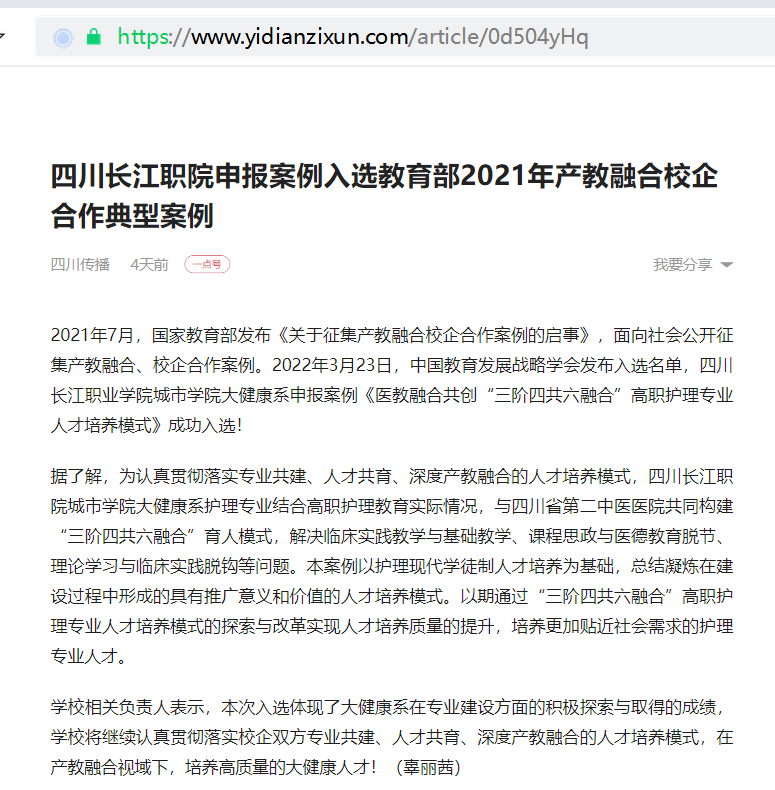
Task: Click the paragraph beginning 据了解
Action: coord(392,566)
